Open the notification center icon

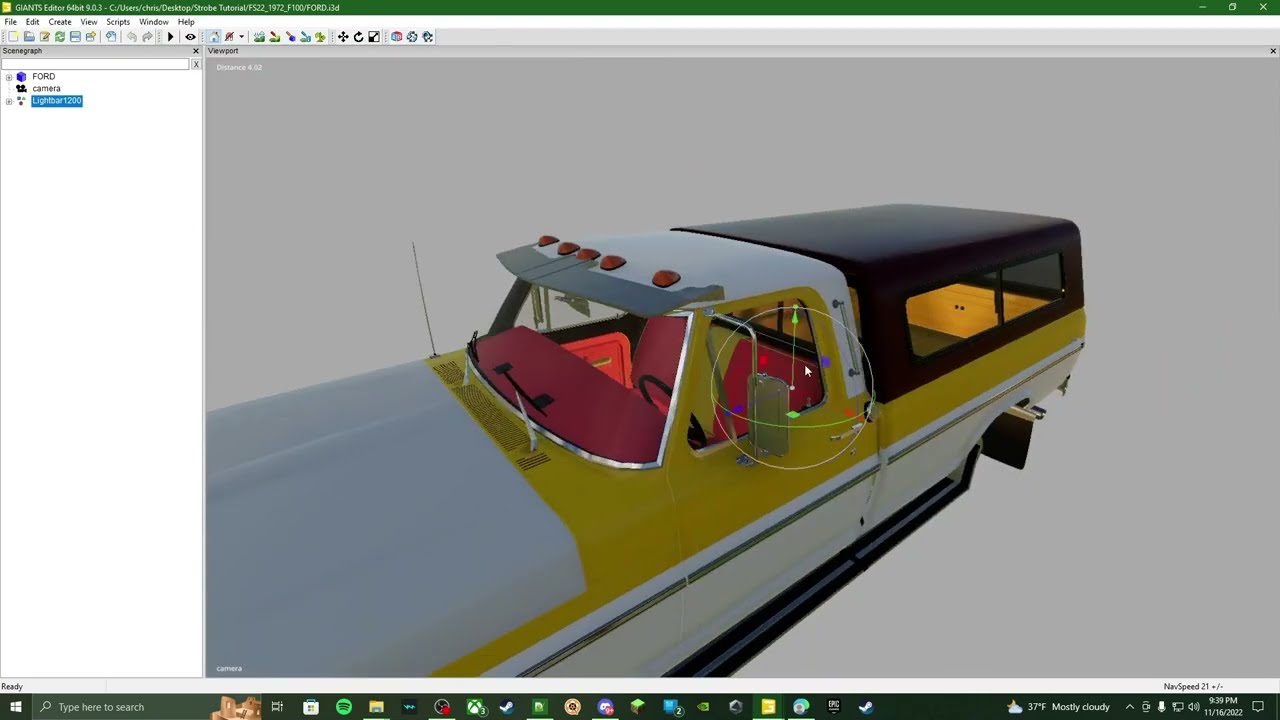pyautogui.click(x=1259, y=707)
